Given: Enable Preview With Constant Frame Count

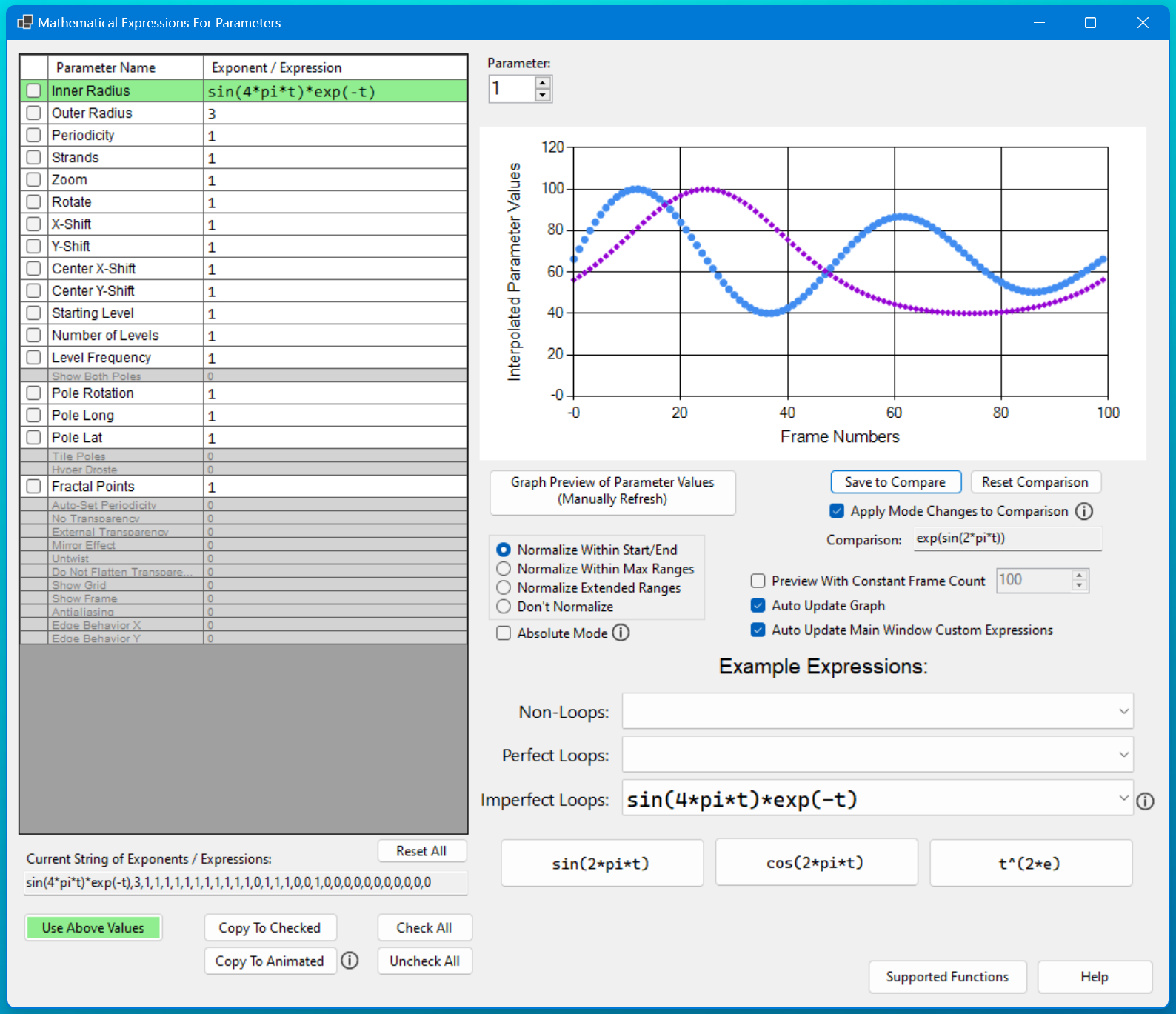Looking at the screenshot, I should 758,581.
